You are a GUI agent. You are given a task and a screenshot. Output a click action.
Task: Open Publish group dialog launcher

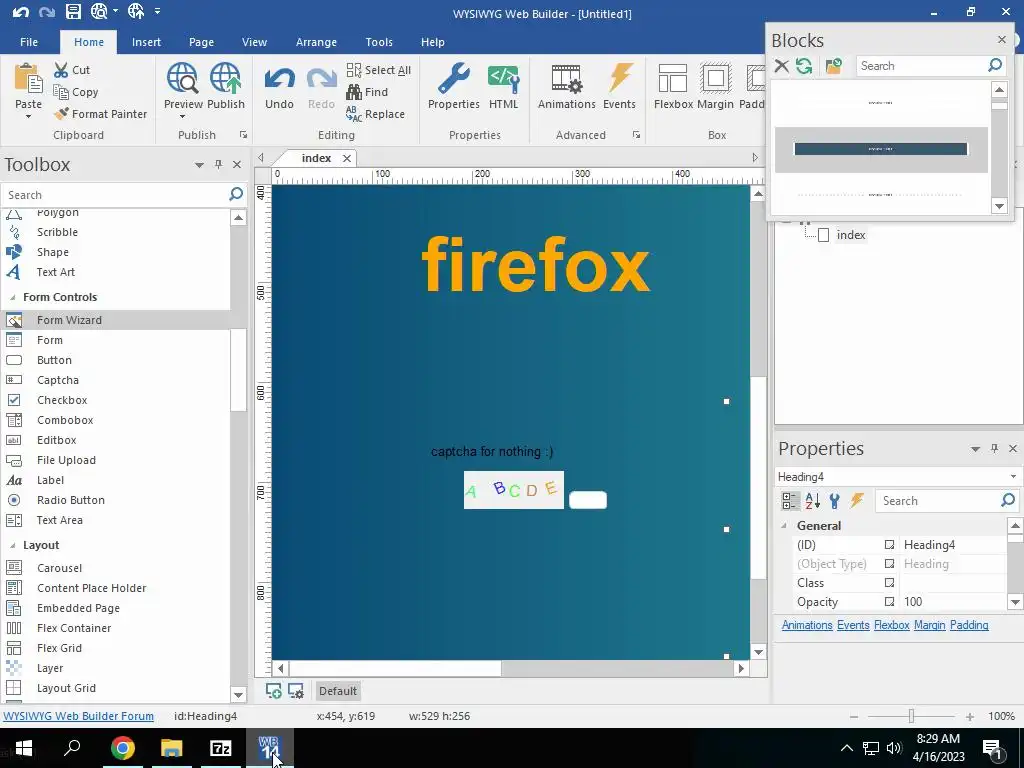(244, 135)
